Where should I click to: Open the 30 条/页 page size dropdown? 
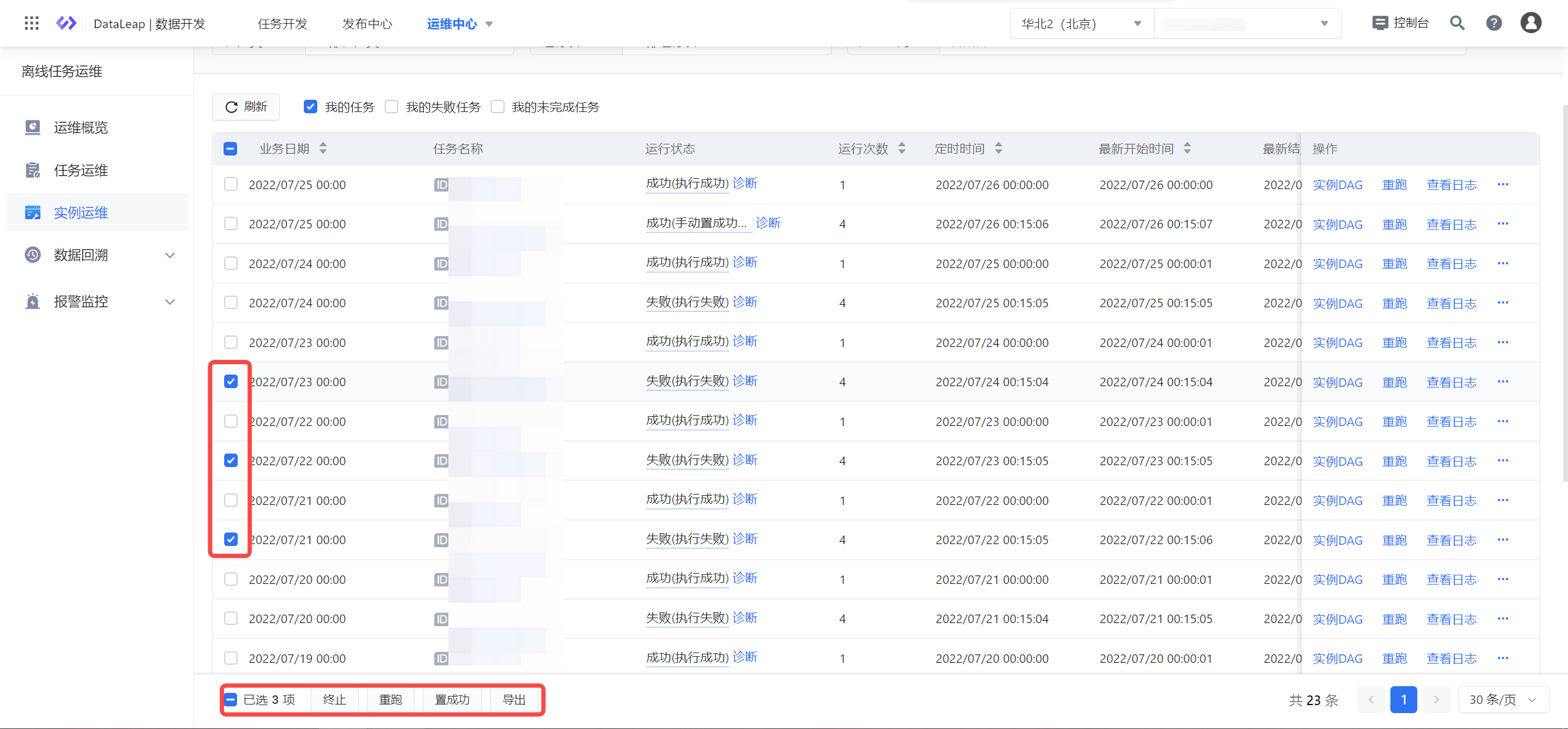click(x=1504, y=700)
